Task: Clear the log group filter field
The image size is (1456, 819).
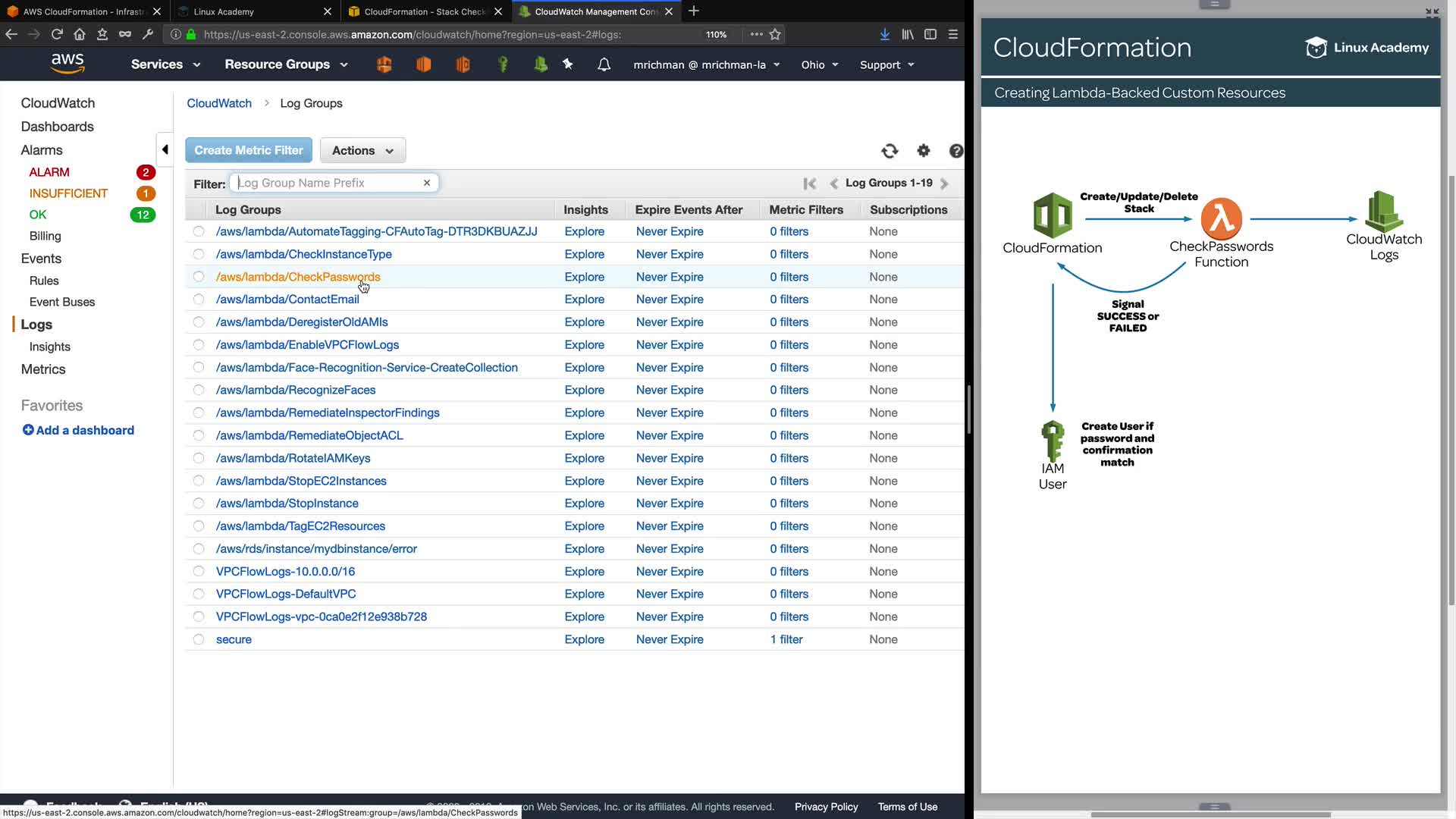Action: pyautogui.click(x=427, y=183)
